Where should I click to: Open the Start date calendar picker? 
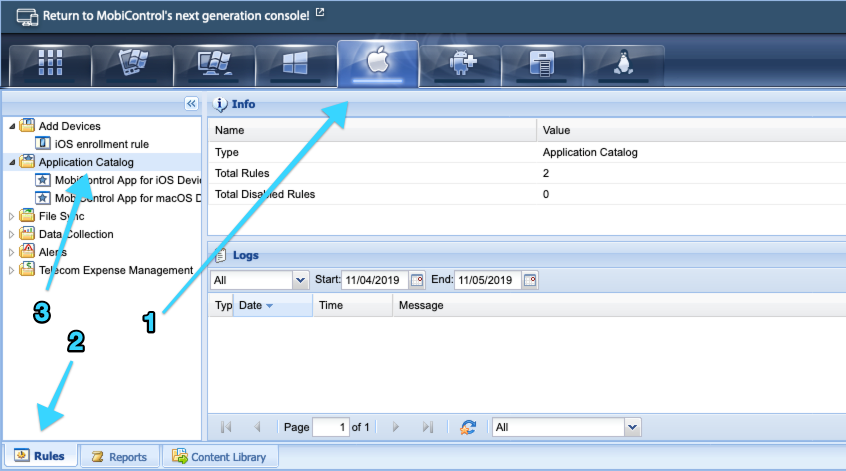tap(417, 280)
